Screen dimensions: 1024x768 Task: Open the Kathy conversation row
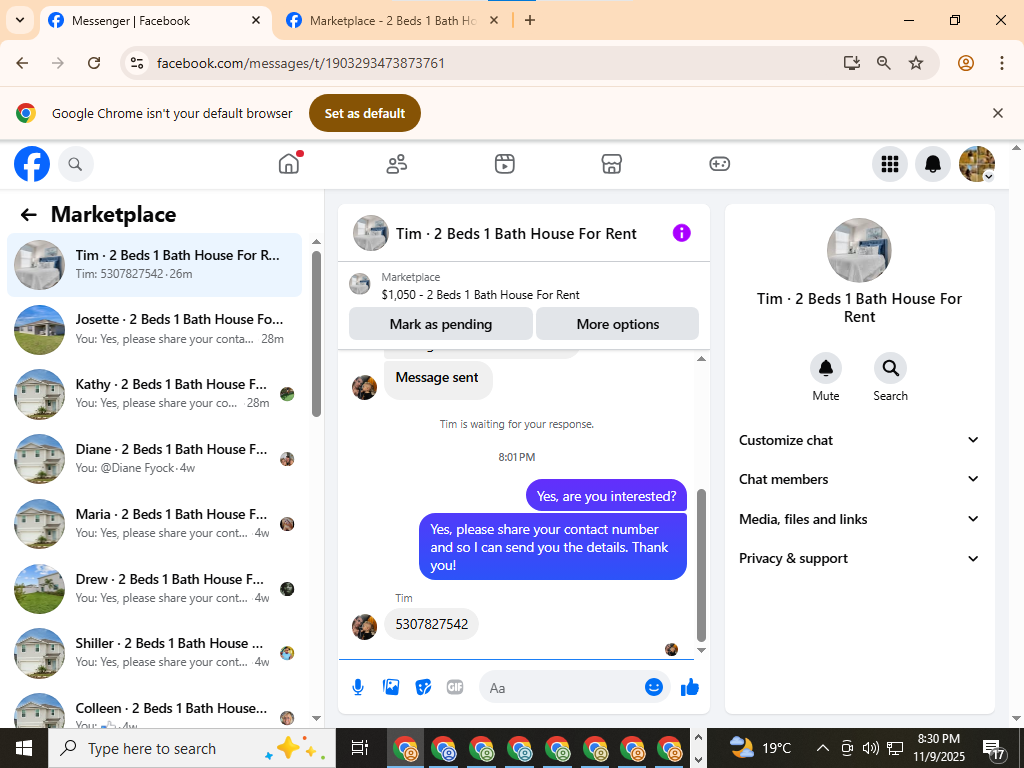[x=155, y=394]
